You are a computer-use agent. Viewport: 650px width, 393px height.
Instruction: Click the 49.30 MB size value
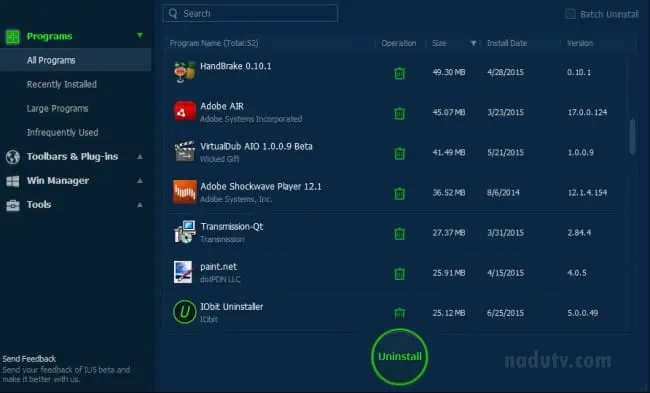449,72
